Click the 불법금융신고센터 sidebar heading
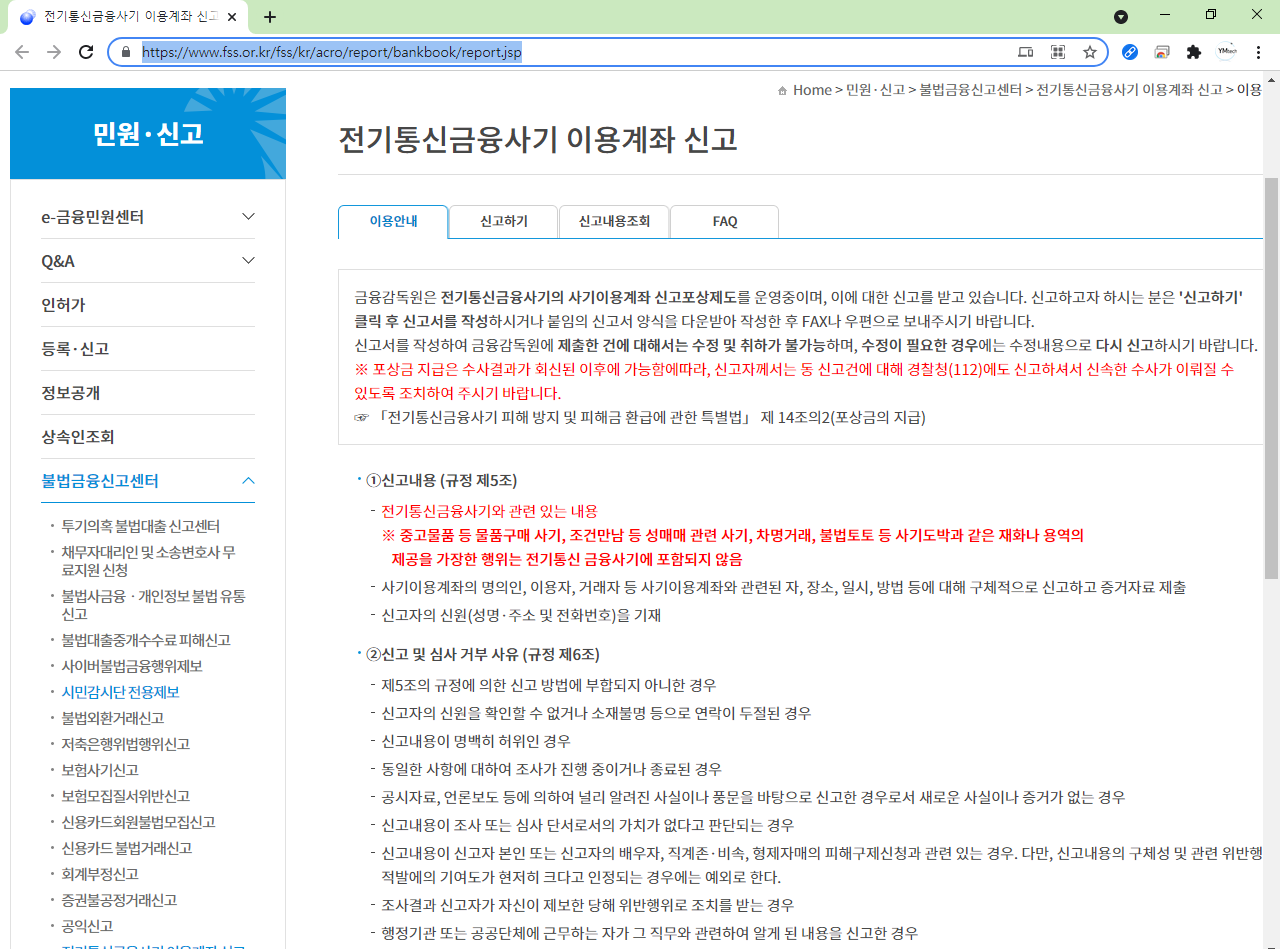The height and width of the screenshot is (949, 1280). [x=100, y=481]
